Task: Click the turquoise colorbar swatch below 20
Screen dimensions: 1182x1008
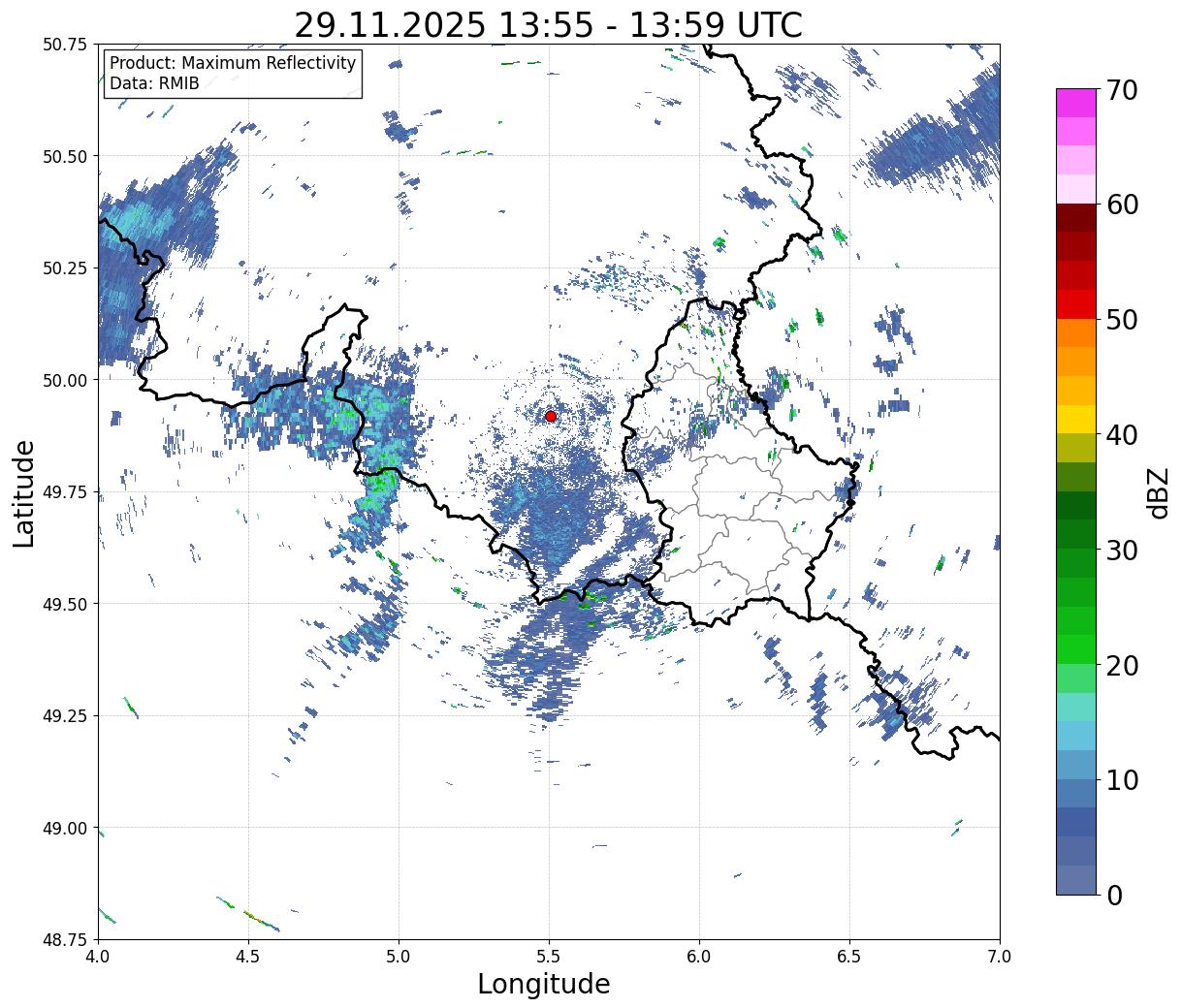Action: pyautogui.click(x=1076, y=707)
